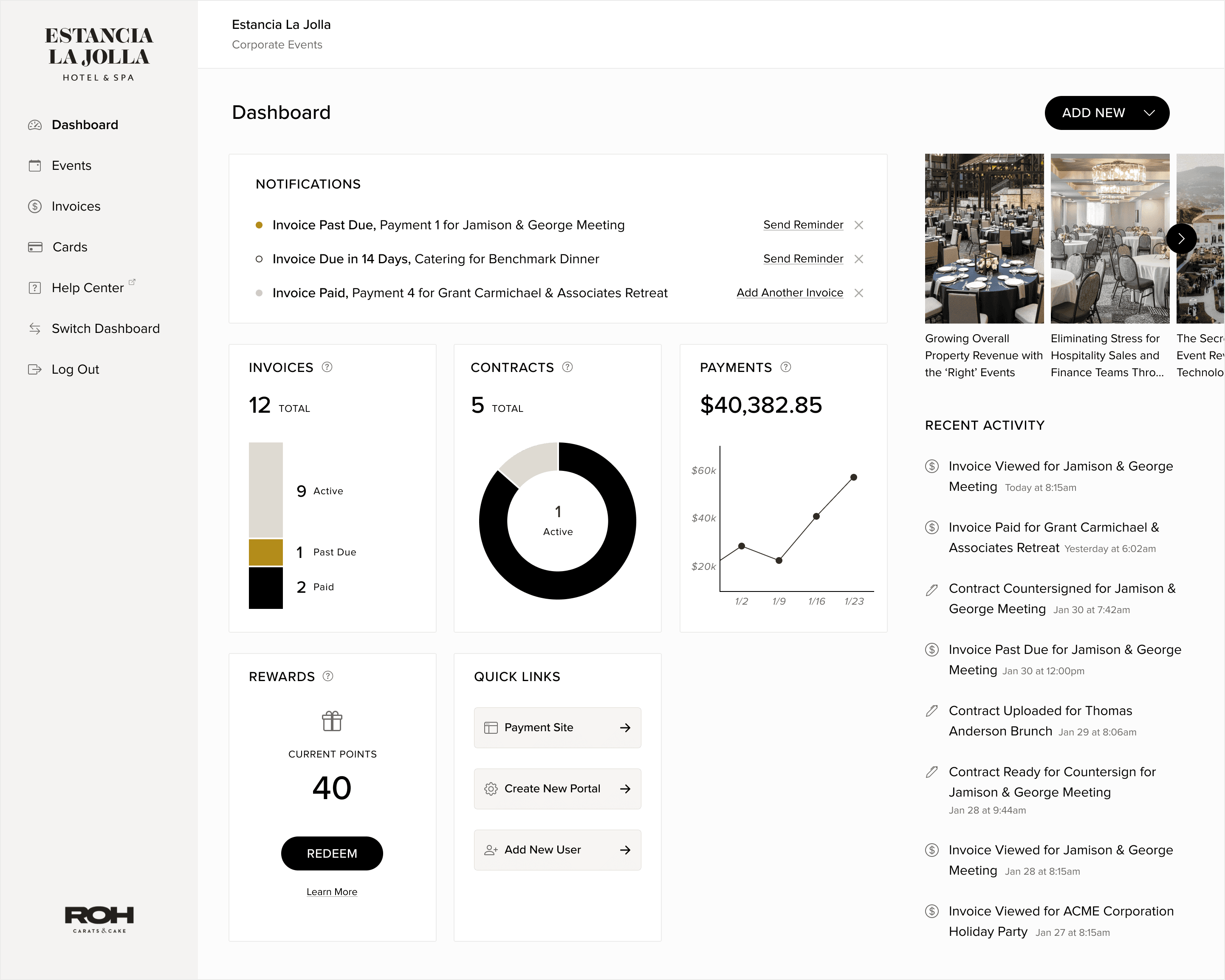This screenshot has width=1225, height=980.
Task: Click the Invoices help question mark icon
Action: coord(327,367)
